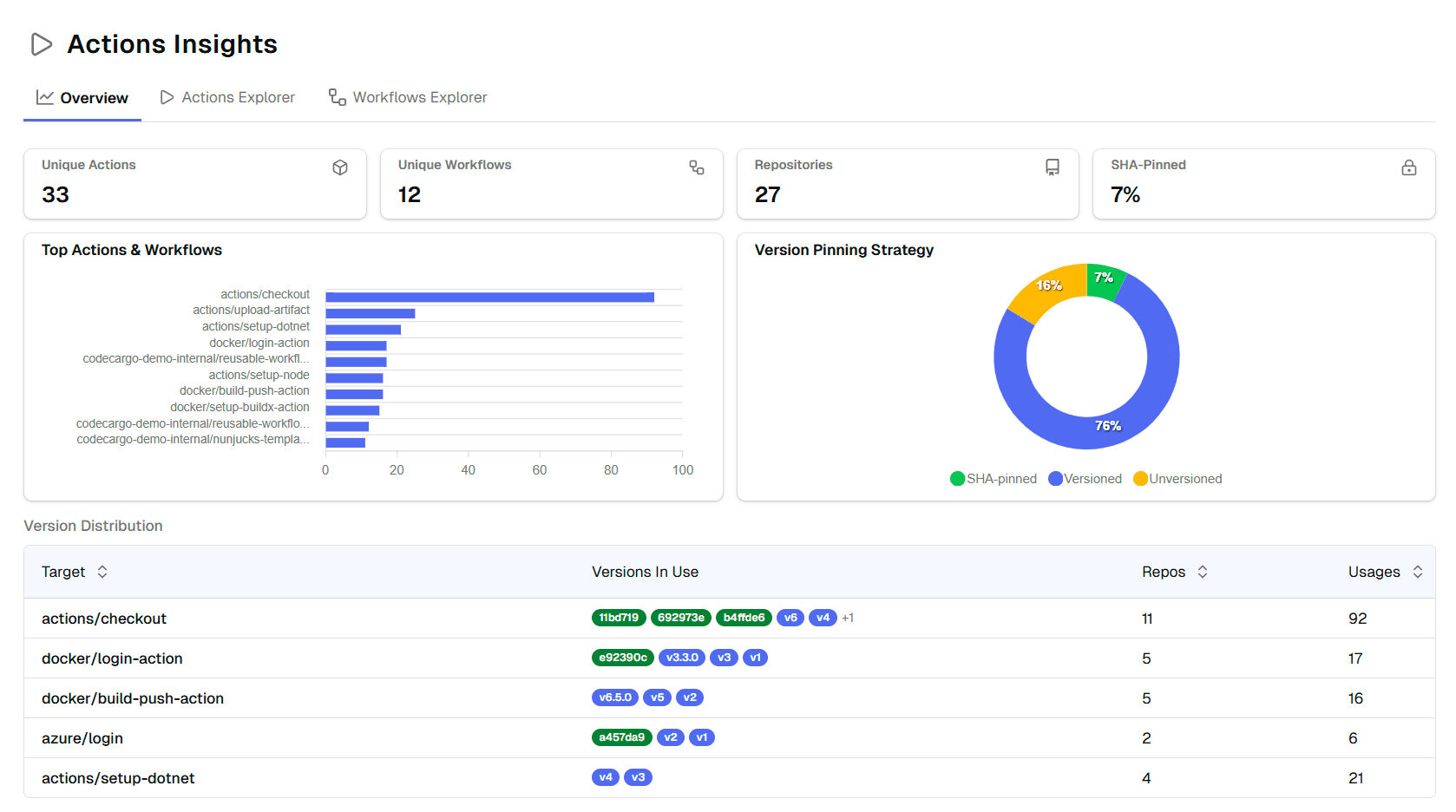Expand hidden versions with +1 on actions/checkout row
This screenshot has height=812, width=1456.
pyautogui.click(x=848, y=618)
